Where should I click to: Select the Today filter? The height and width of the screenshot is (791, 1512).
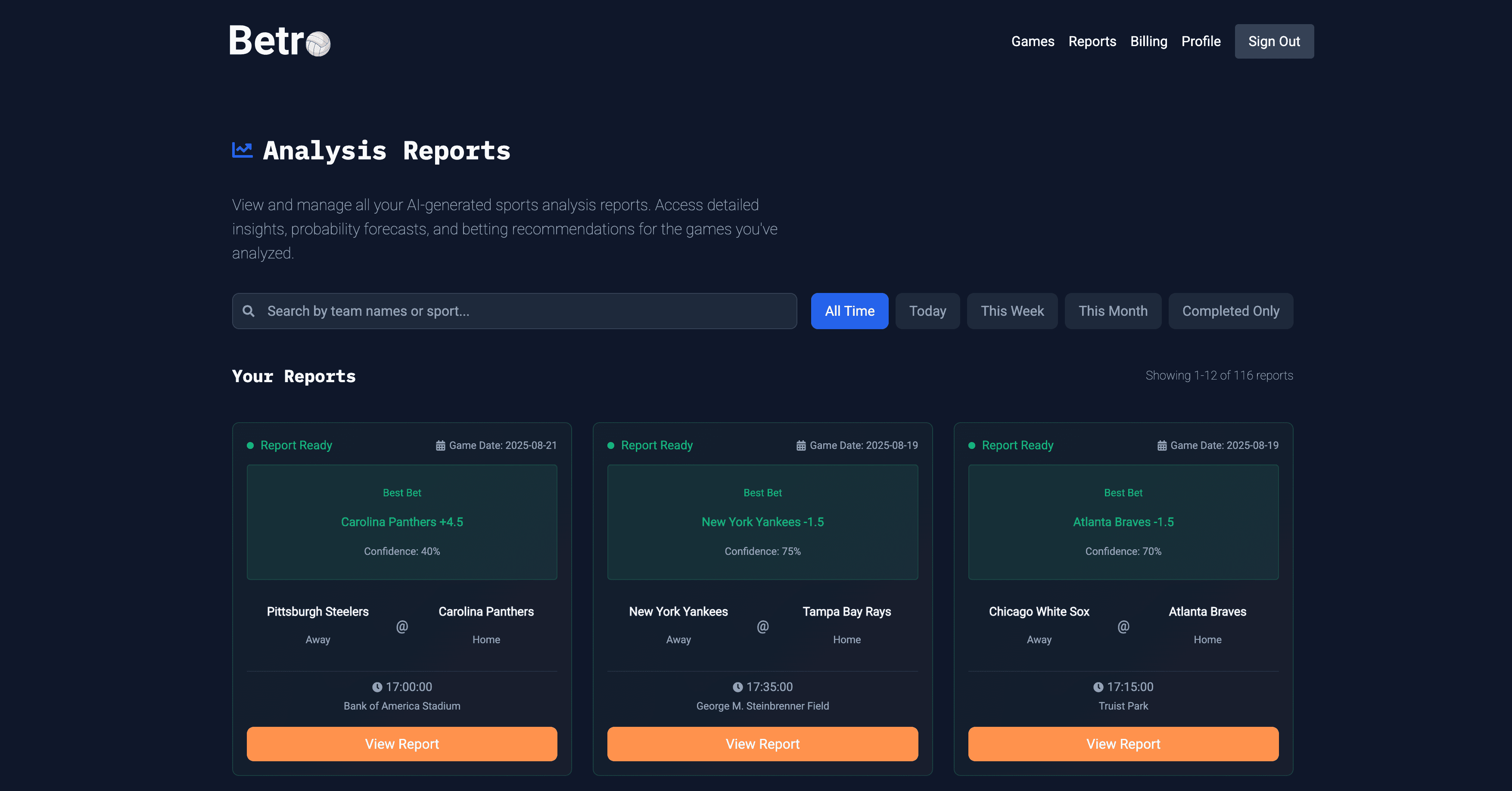[x=927, y=311]
